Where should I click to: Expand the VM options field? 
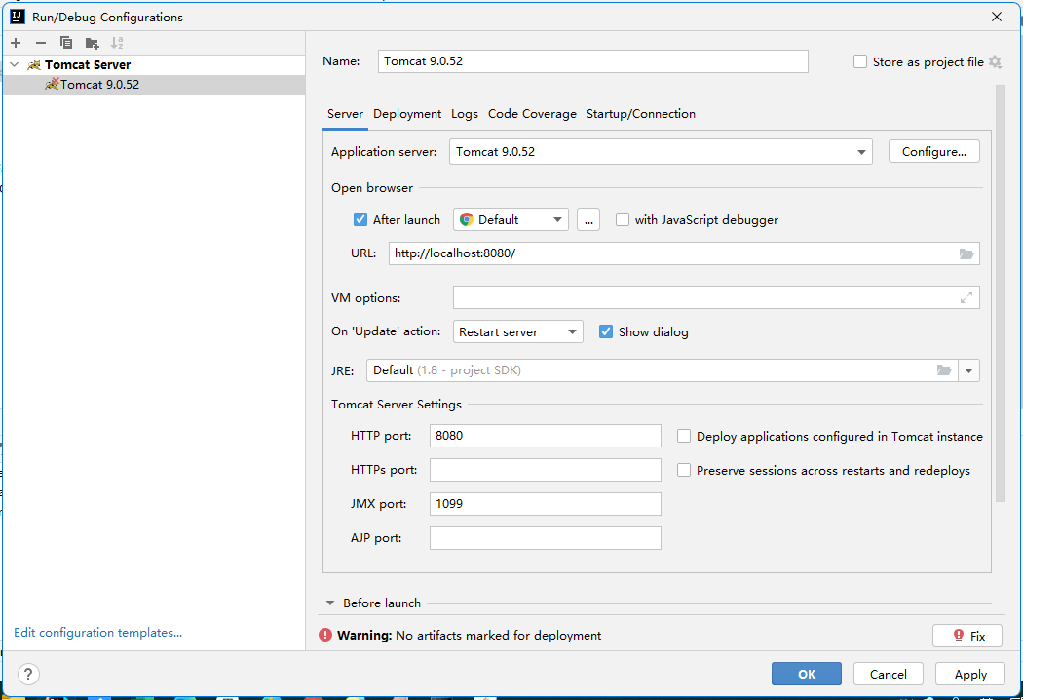click(x=966, y=297)
